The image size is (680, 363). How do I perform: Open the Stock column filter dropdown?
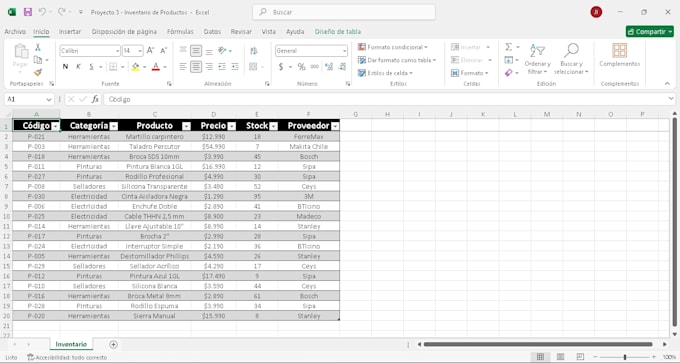coord(273,126)
